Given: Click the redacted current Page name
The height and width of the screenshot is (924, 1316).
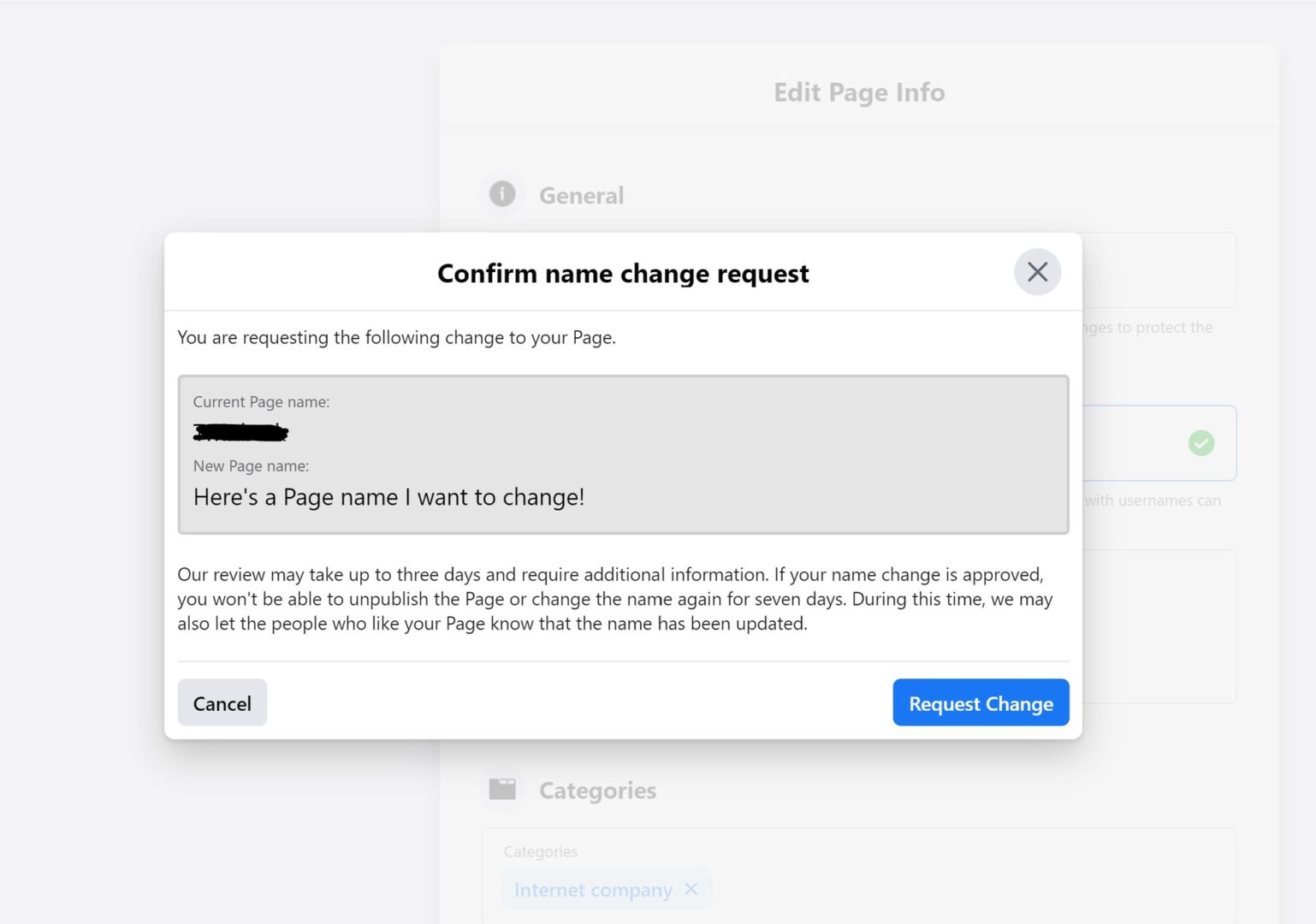Looking at the screenshot, I should (240, 433).
